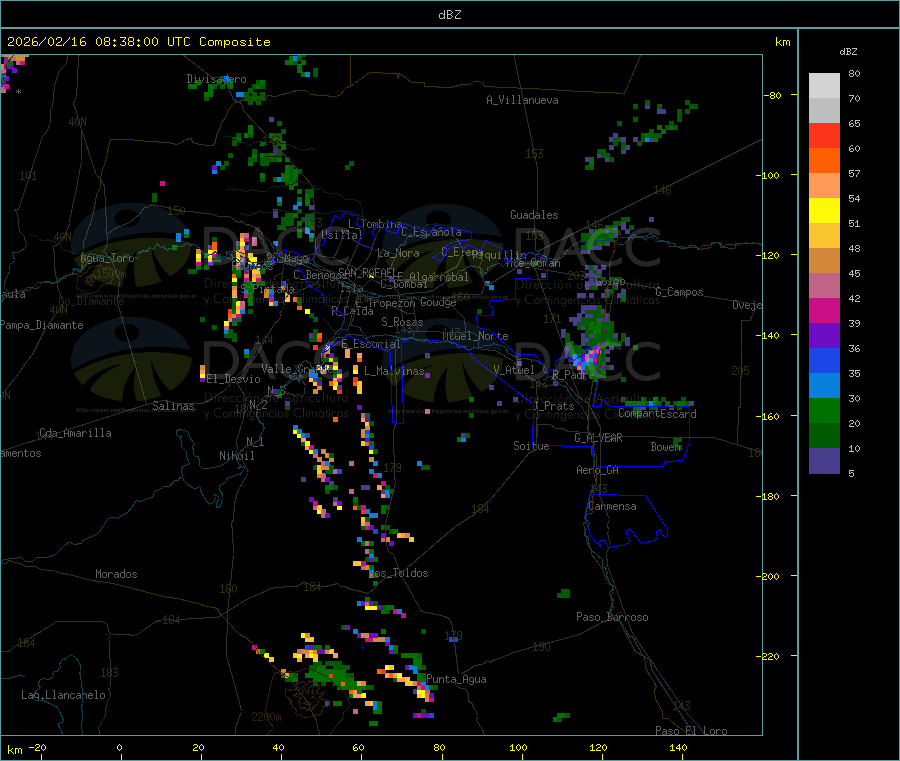The width and height of the screenshot is (900, 761).
Task: Click the Morados label on the map
Action: click(116, 574)
